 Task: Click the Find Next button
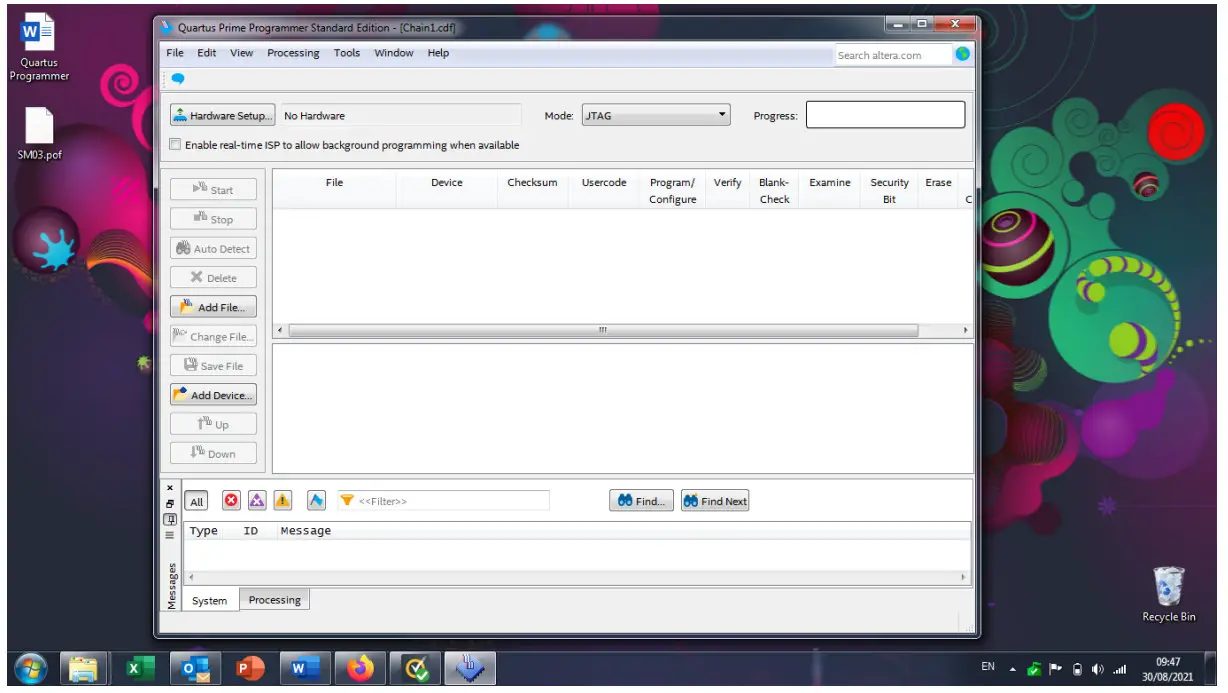coord(715,501)
